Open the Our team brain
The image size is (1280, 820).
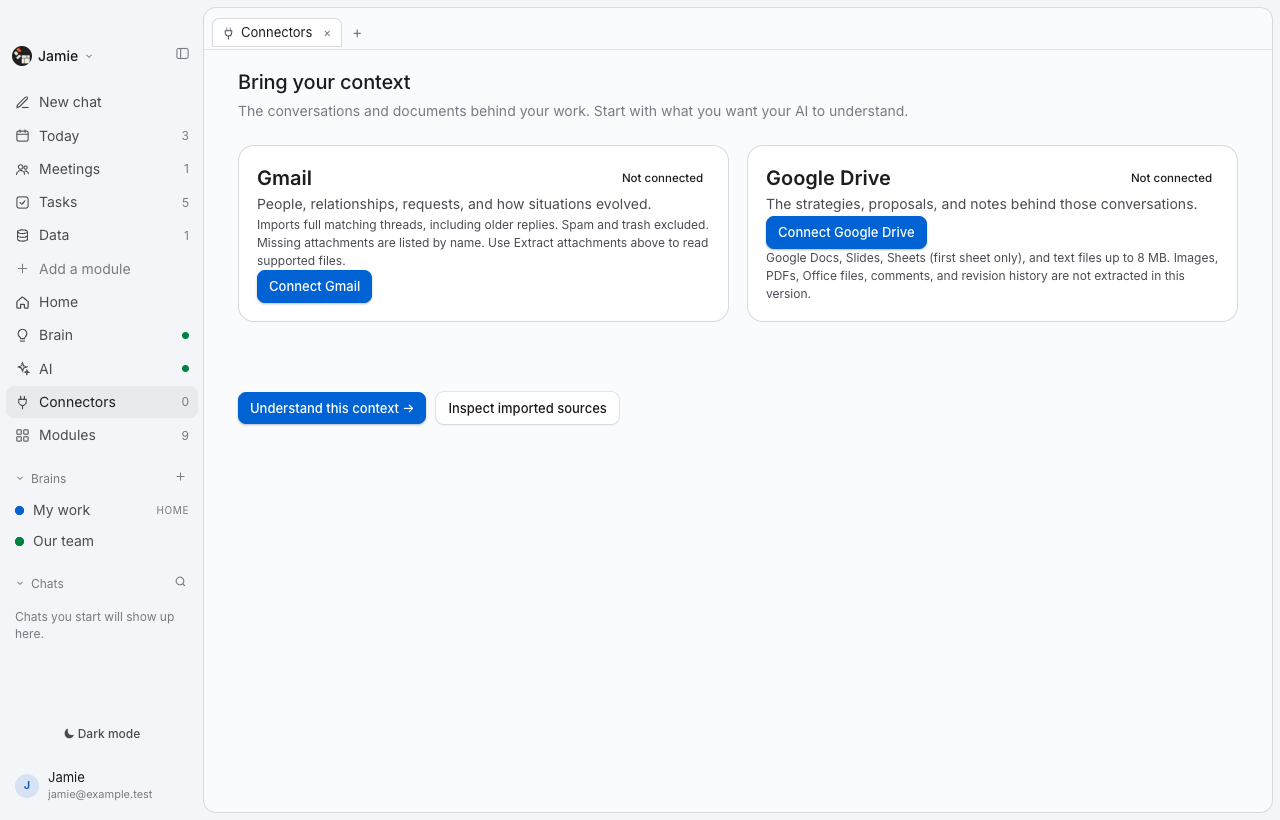102,541
